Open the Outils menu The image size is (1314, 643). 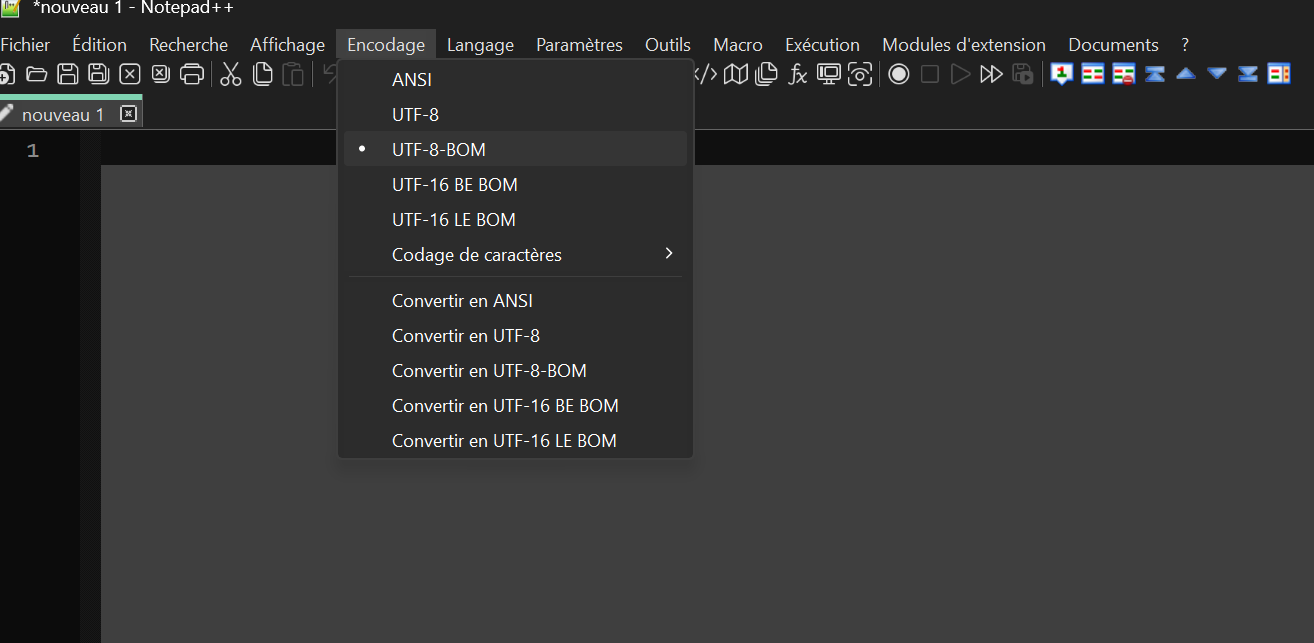(x=668, y=45)
